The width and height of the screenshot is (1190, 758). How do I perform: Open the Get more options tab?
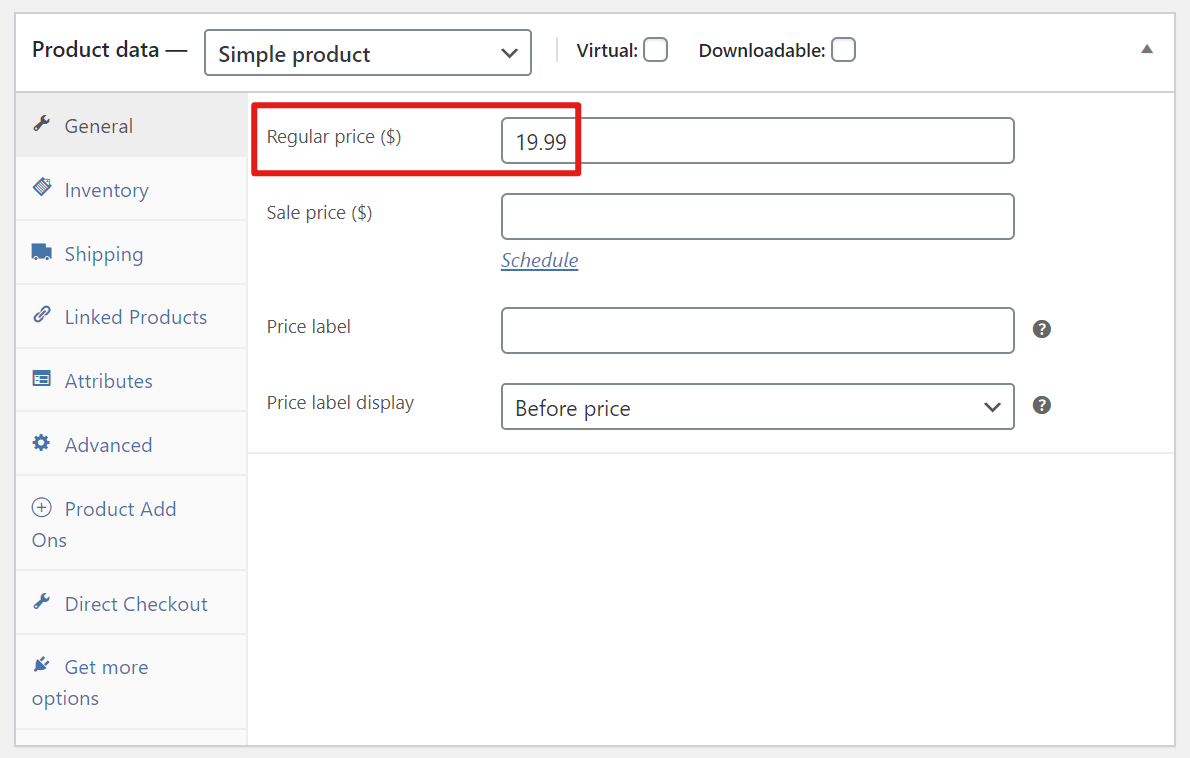131,682
